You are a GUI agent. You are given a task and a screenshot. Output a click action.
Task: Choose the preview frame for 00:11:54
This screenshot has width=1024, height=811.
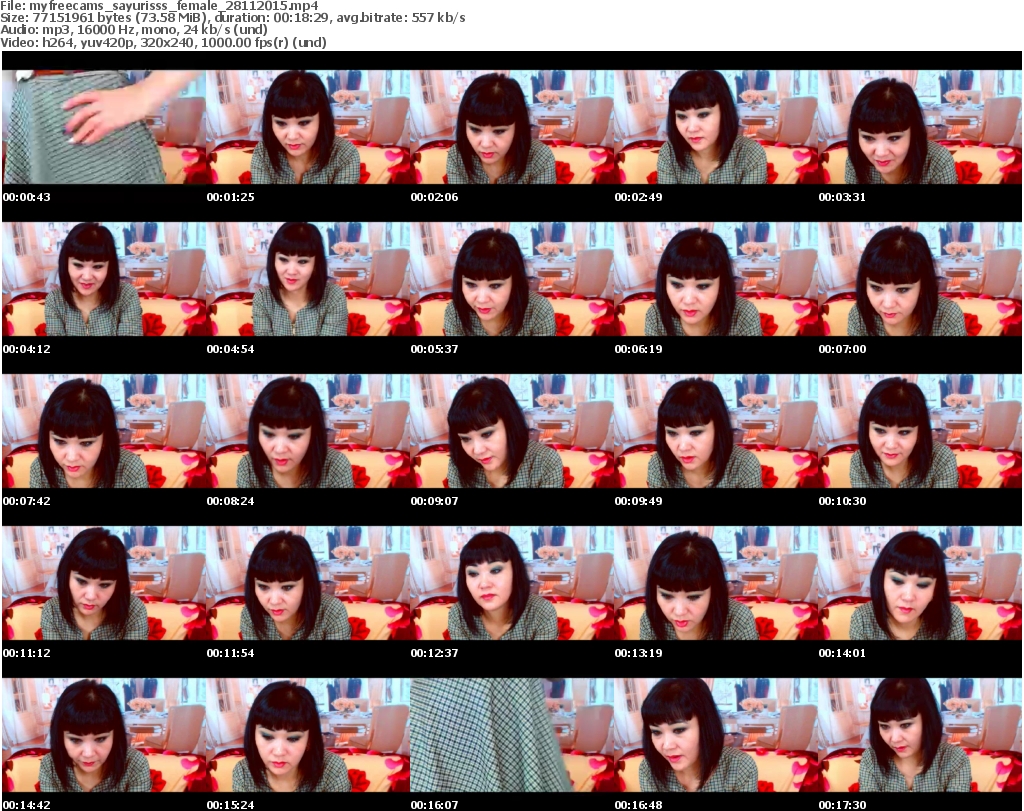pyautogui.click(x=308, y=583)
